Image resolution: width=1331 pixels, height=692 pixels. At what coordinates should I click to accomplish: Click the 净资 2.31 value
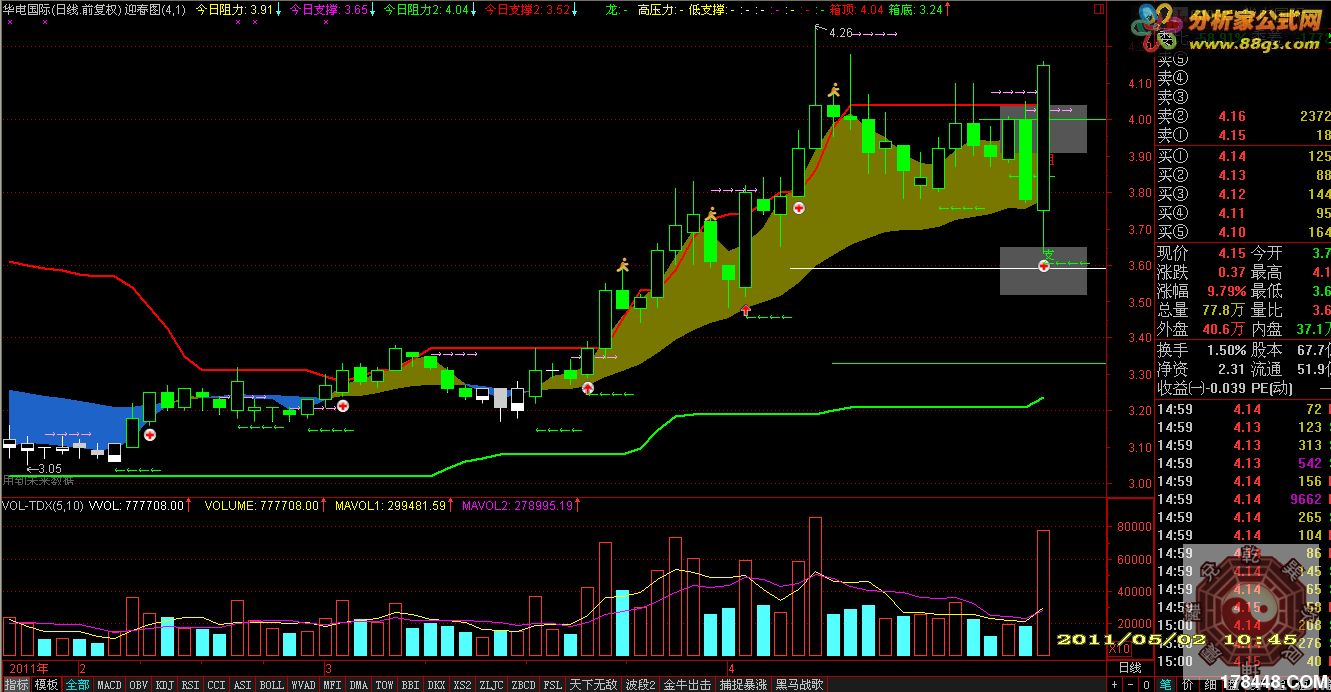coord(1232,369)
